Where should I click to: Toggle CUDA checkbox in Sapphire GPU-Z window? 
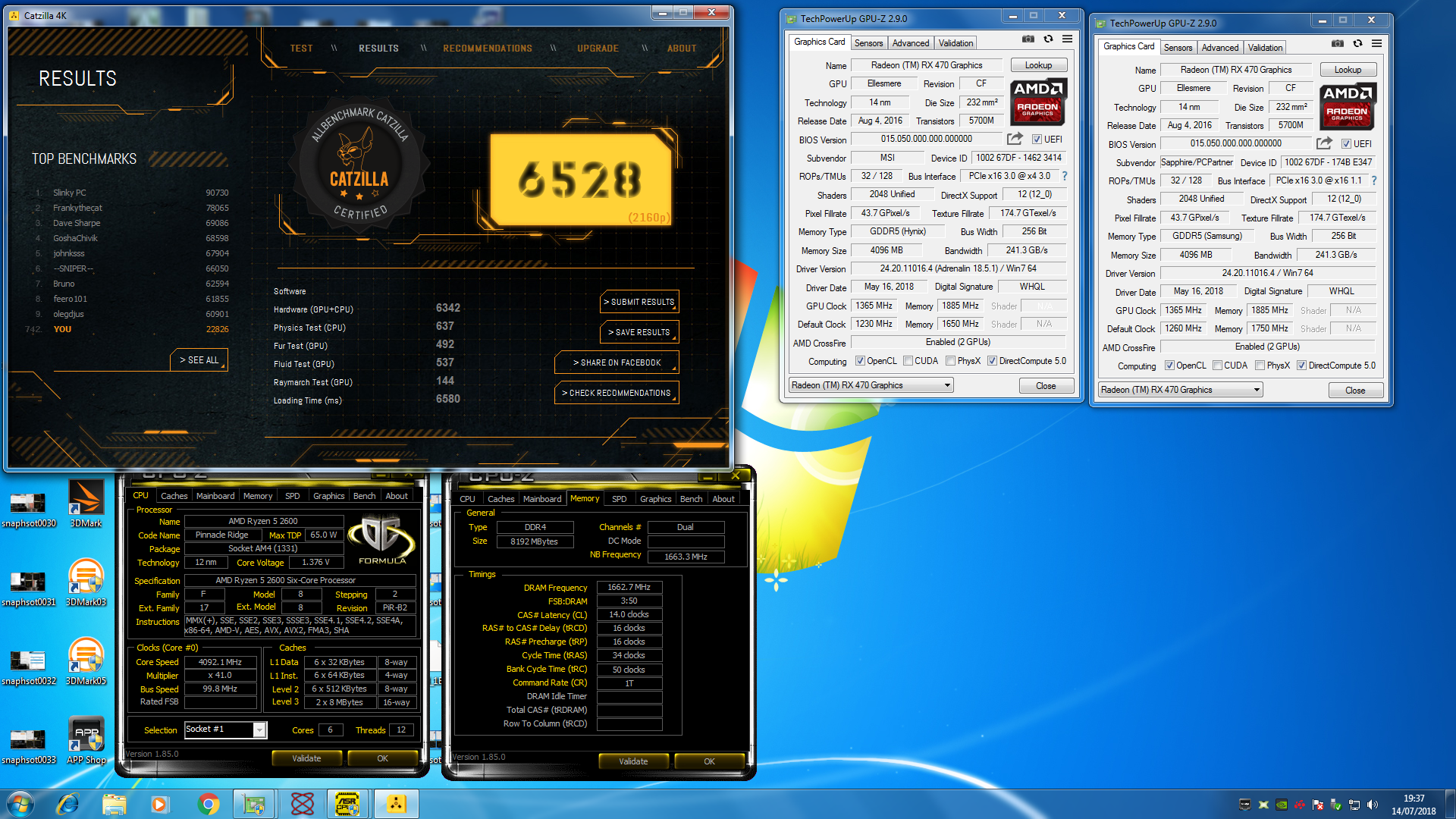point(1217,366)
